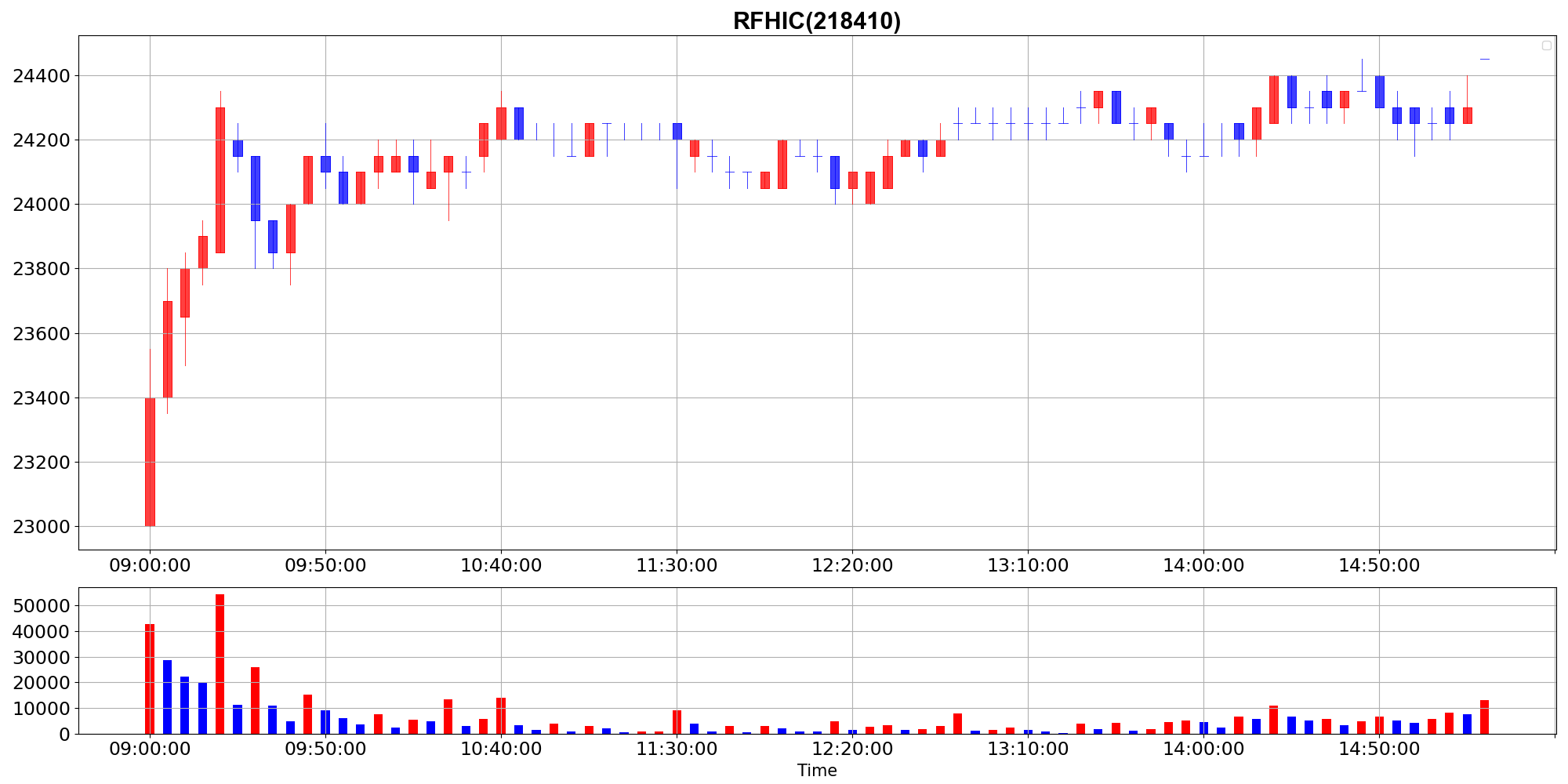
Task: Click the empty legend box on price chart
Action: point(1547,45)
